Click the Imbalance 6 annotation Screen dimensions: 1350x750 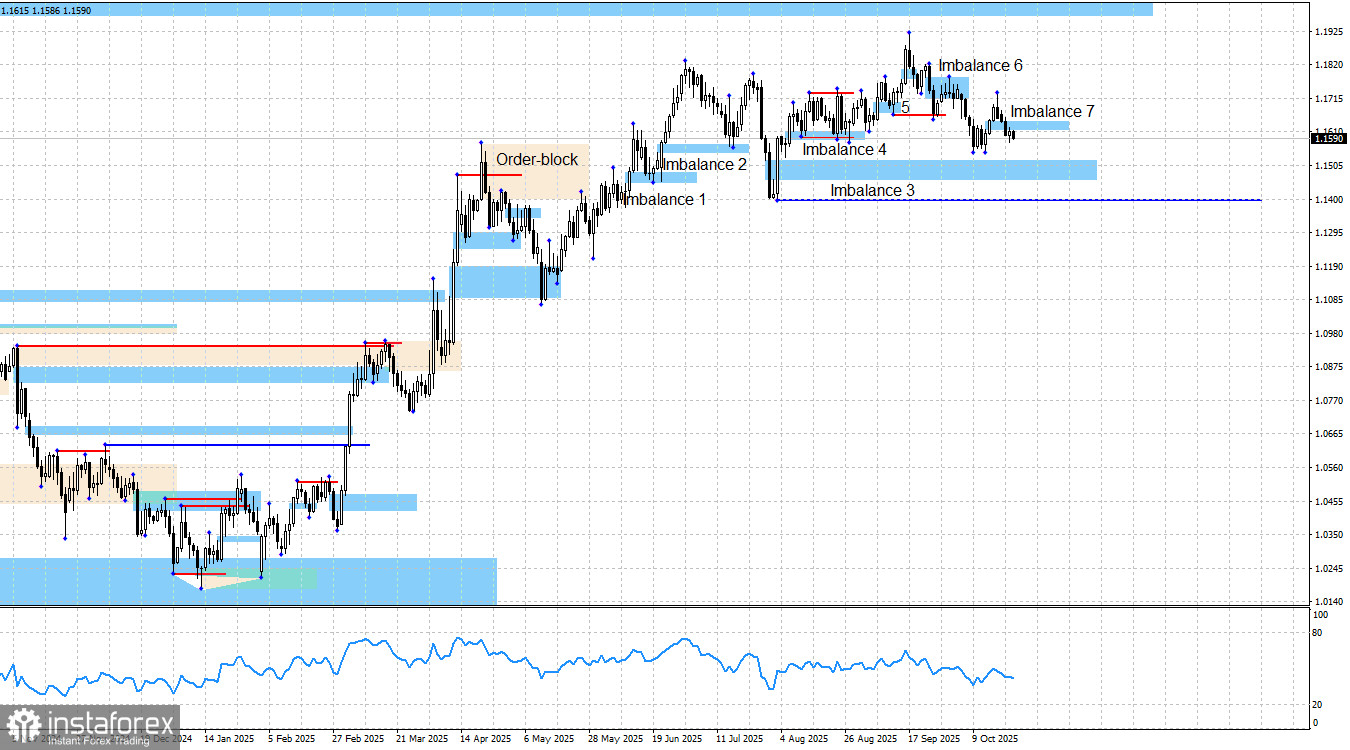point(980,65)
